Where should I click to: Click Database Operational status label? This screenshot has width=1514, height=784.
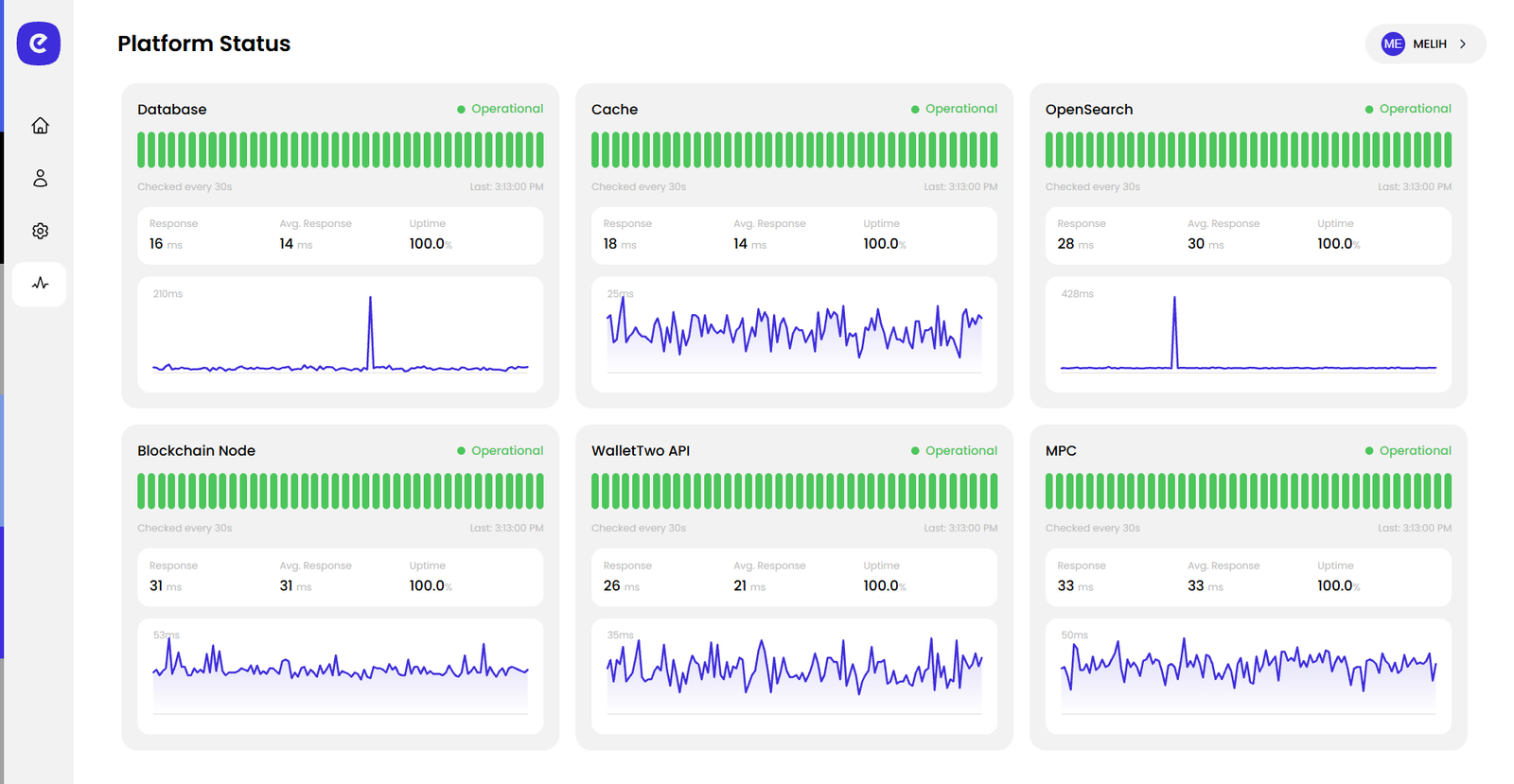[507, 109]
